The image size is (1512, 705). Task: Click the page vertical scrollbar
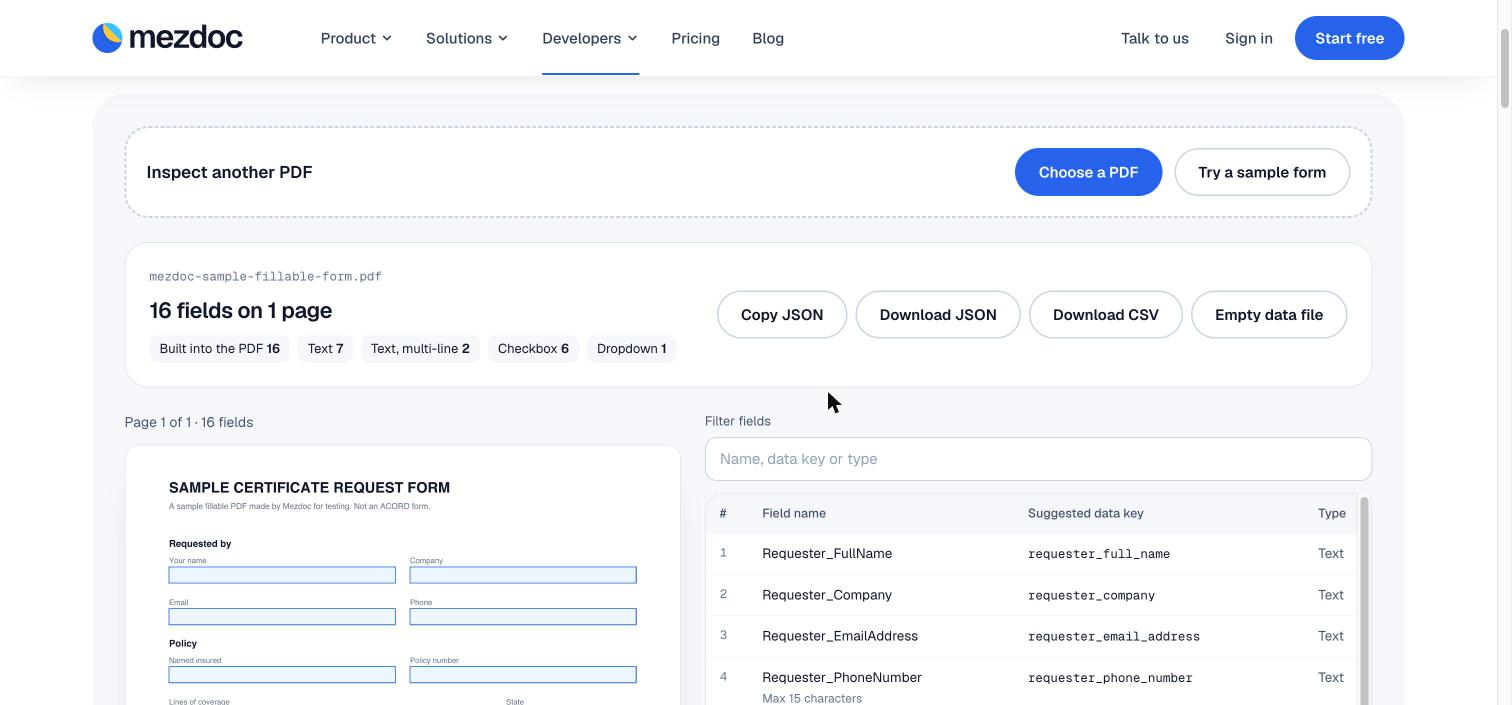pyautogui.click(x=1505, y=68)
